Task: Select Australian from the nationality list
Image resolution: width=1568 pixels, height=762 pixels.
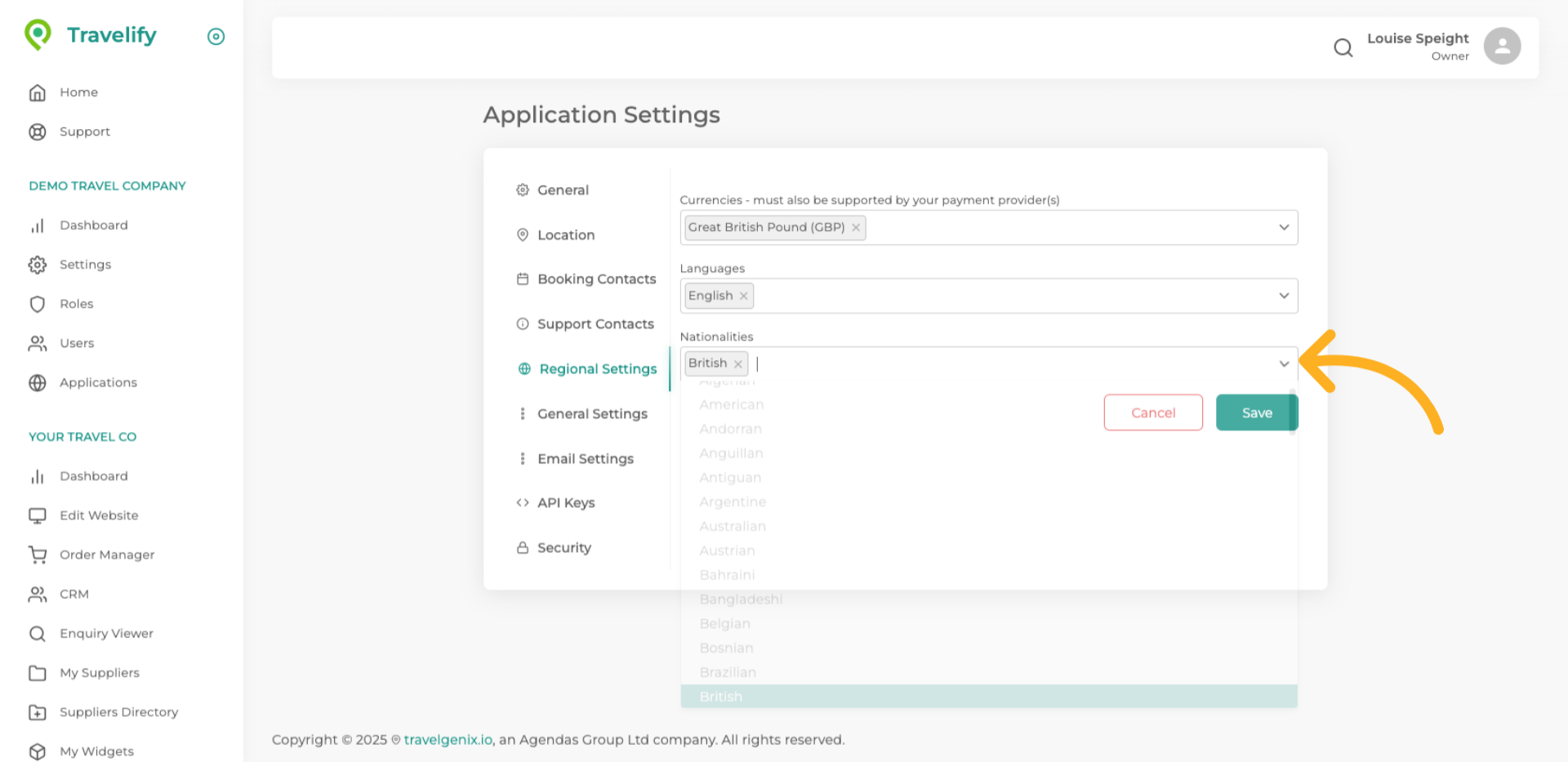Action: (x=733, y=526)
